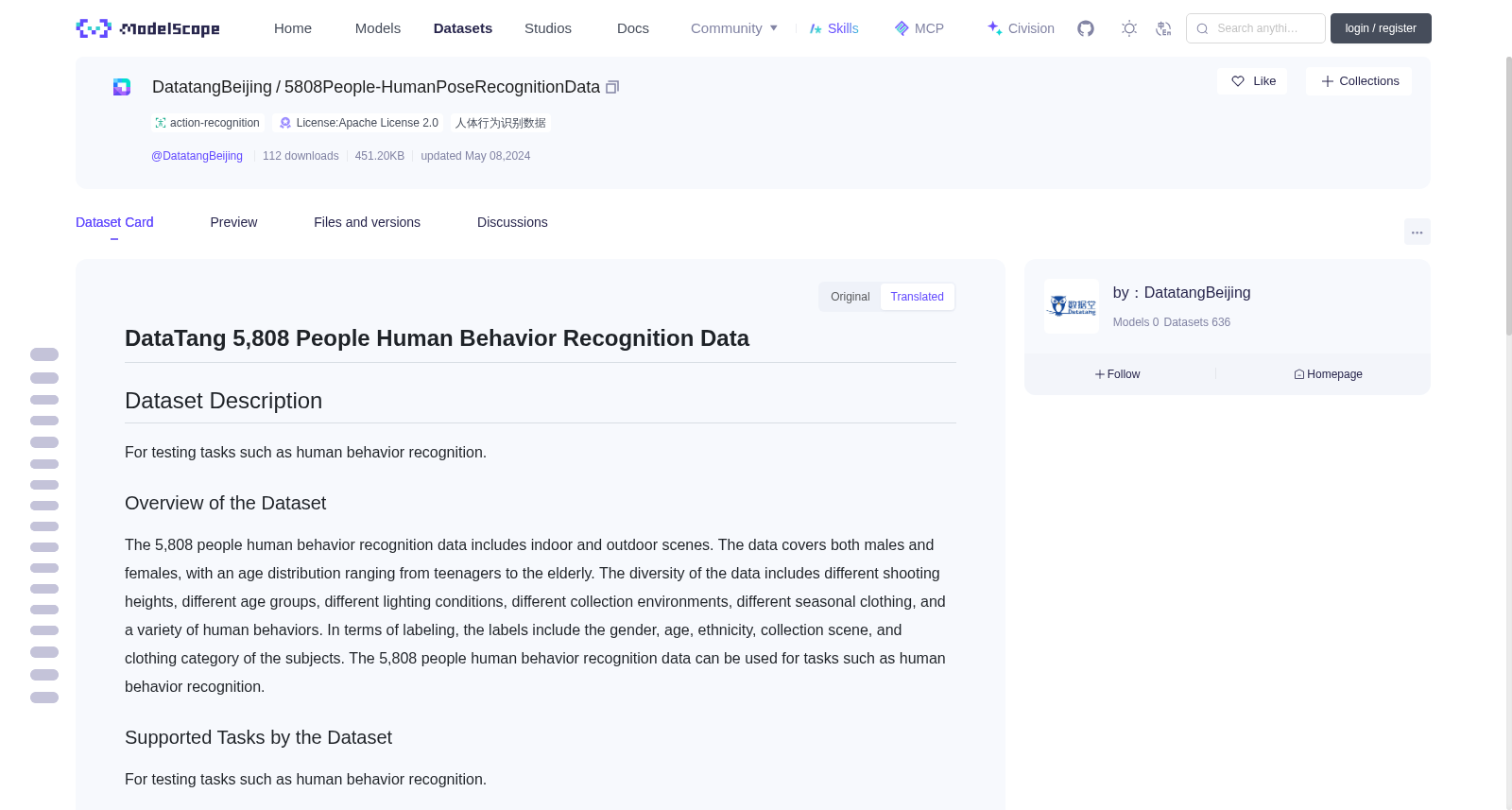Click the main title "DataTang 5,808 People Human Behavior Recognition Data"
Viewport: 1512px width, 810px height.
point(437,338)
